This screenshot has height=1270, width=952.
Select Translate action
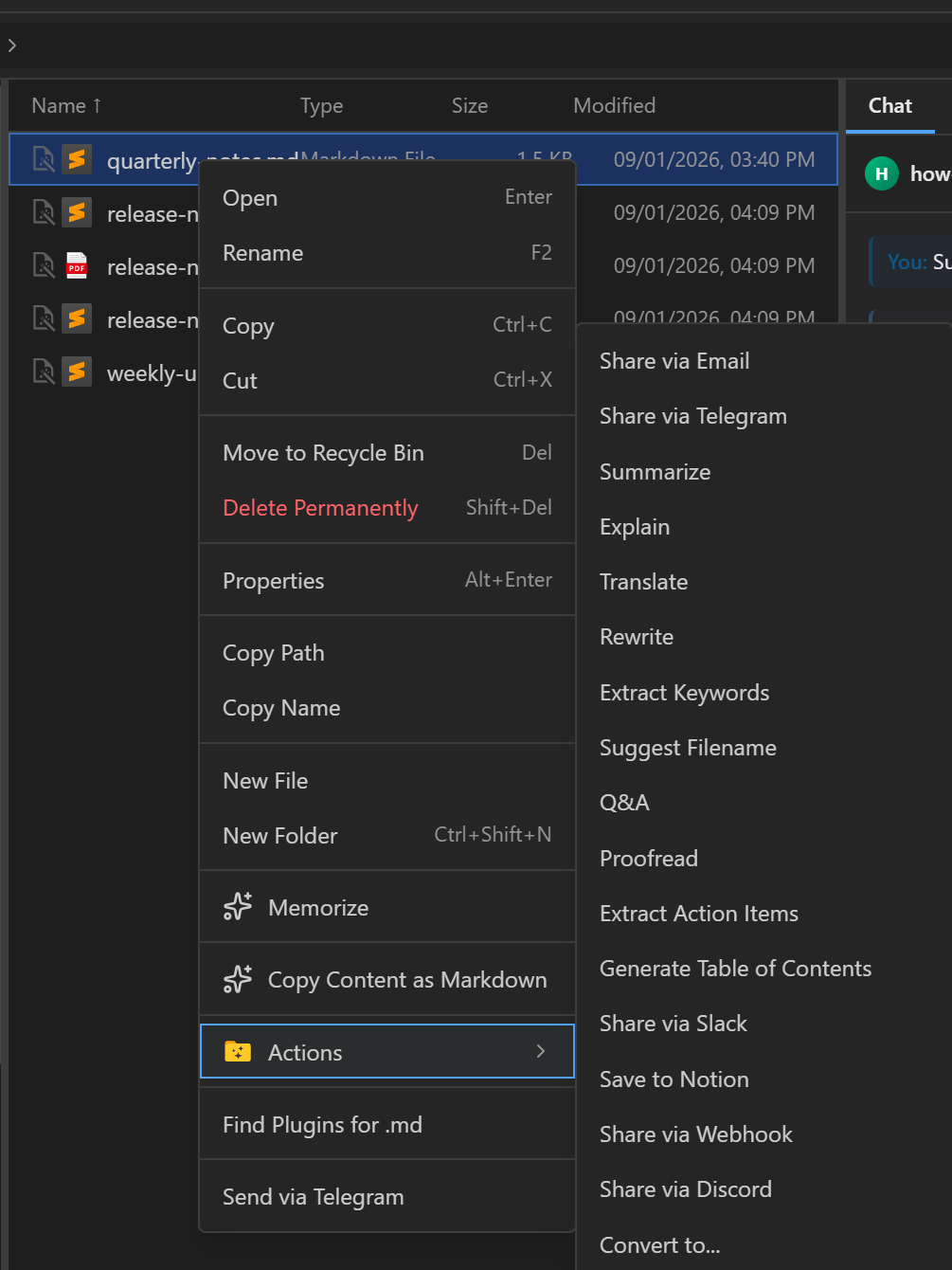764,581
